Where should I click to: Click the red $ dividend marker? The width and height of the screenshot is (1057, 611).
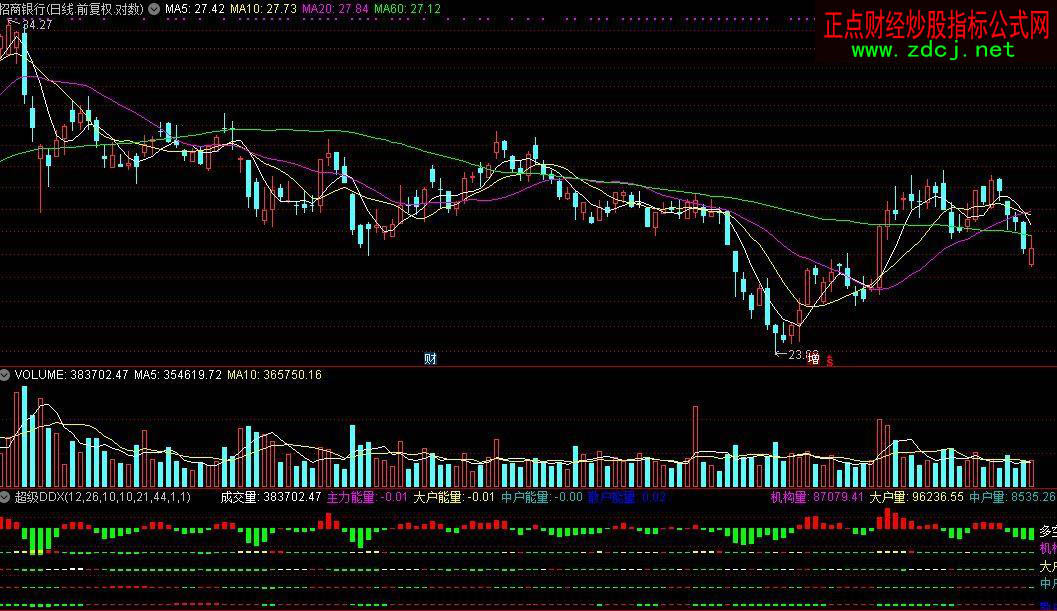829,360
